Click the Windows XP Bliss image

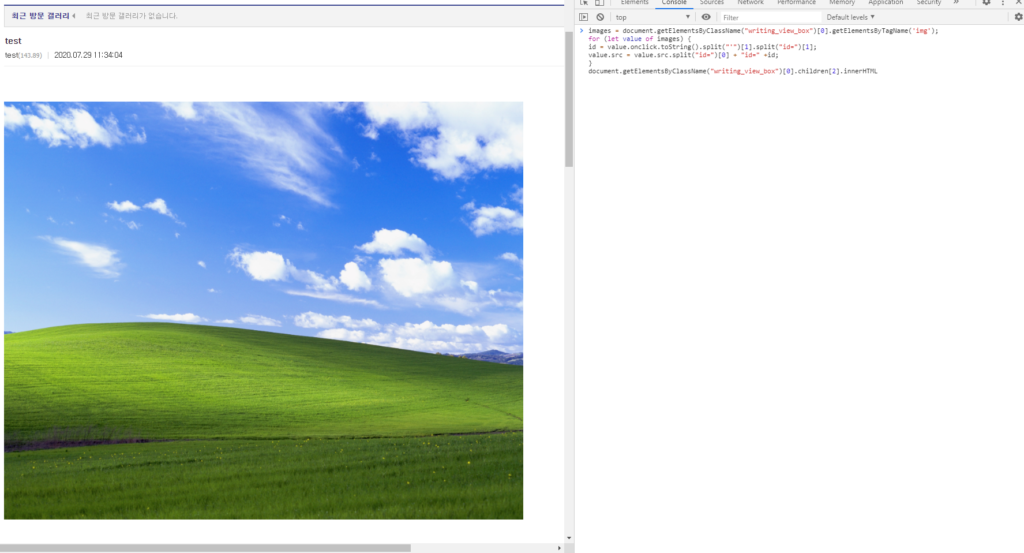point(263,310)
